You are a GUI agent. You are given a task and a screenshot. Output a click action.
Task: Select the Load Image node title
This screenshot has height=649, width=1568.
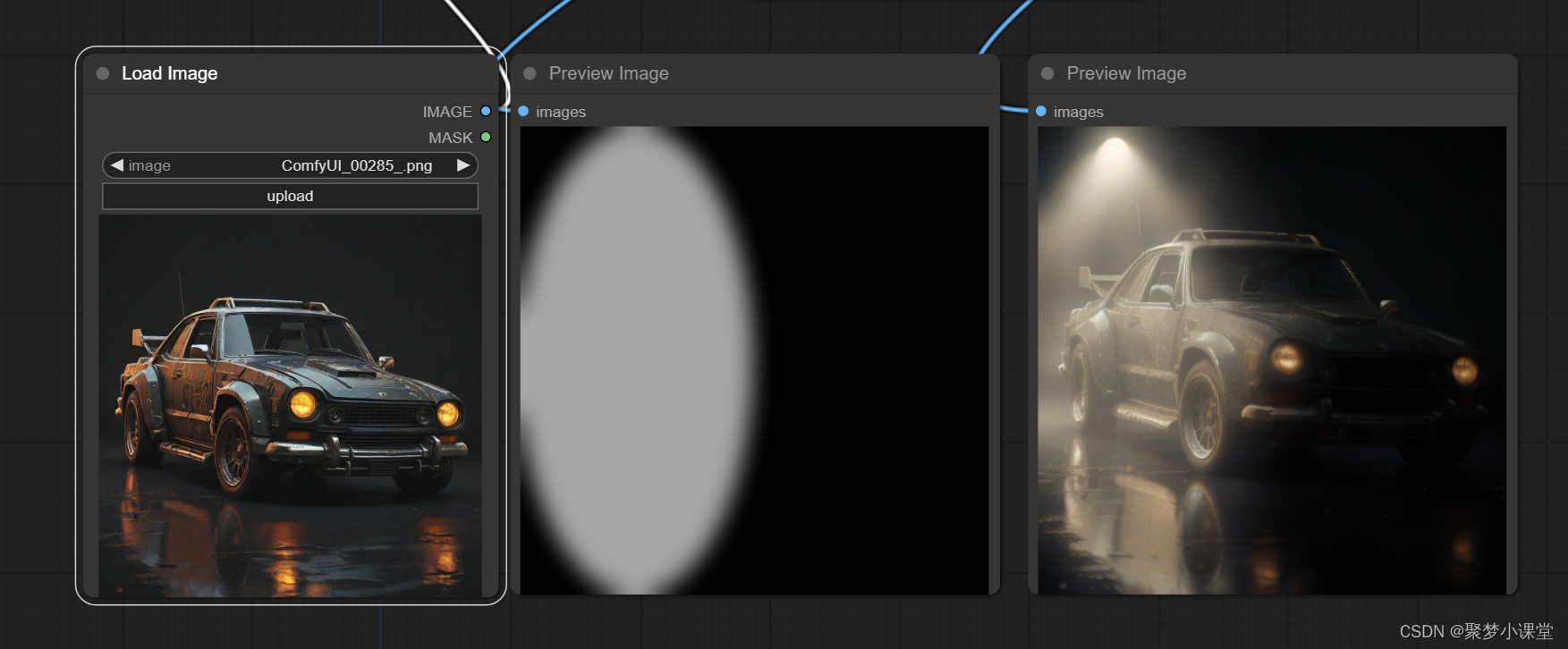169,73
